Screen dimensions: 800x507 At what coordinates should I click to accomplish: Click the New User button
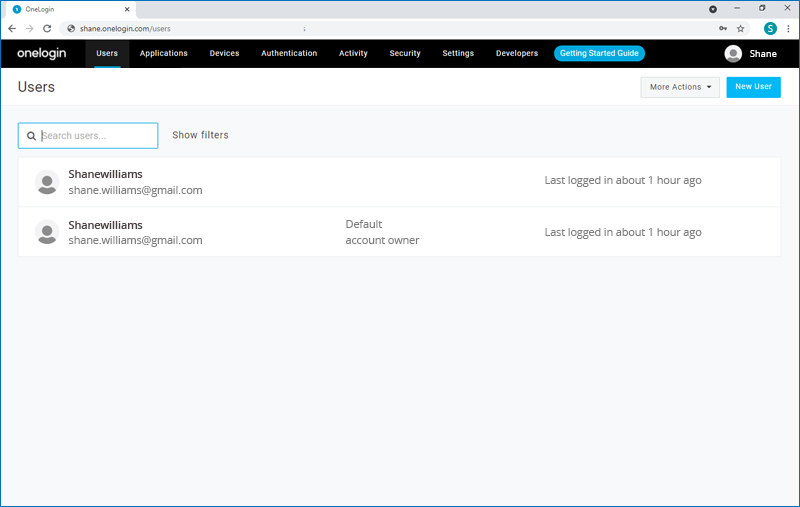[x=753, y=87]
